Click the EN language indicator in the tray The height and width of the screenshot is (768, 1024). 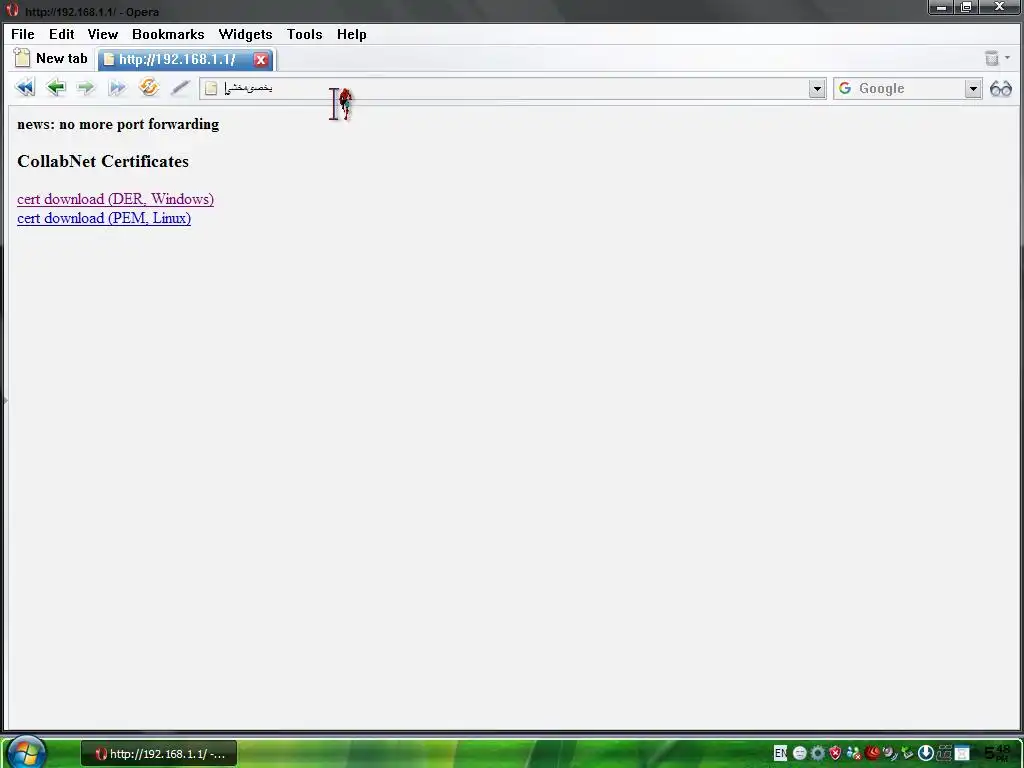(x=780, y=753)
